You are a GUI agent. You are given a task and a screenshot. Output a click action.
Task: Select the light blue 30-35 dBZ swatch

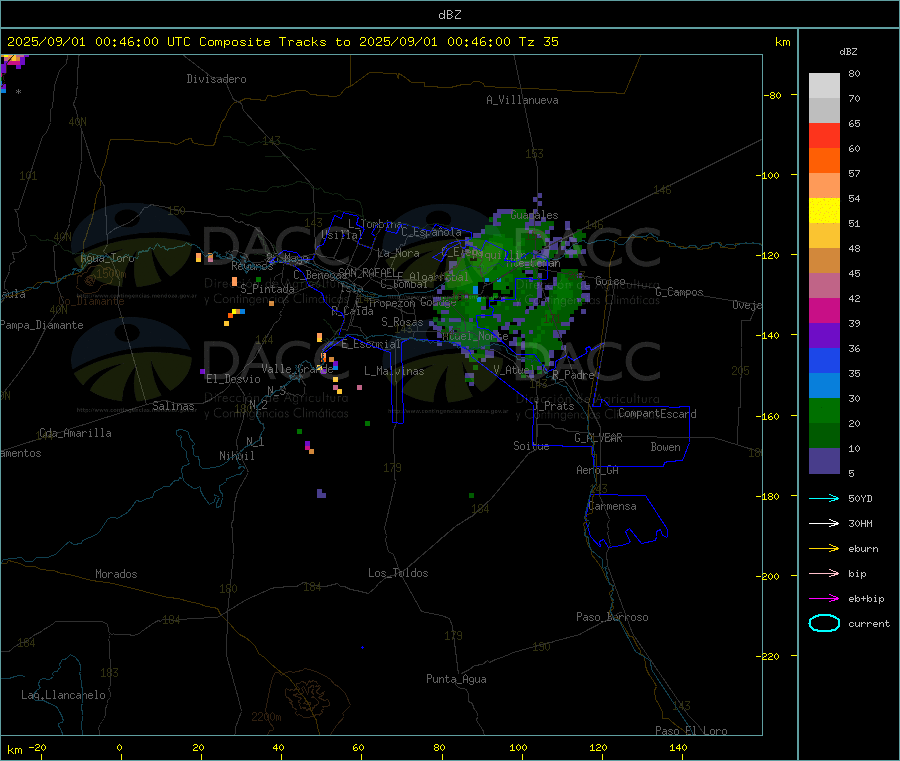824,386
